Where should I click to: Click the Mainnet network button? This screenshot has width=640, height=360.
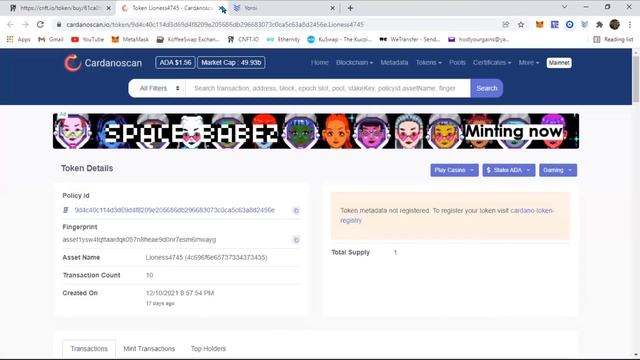559,62
